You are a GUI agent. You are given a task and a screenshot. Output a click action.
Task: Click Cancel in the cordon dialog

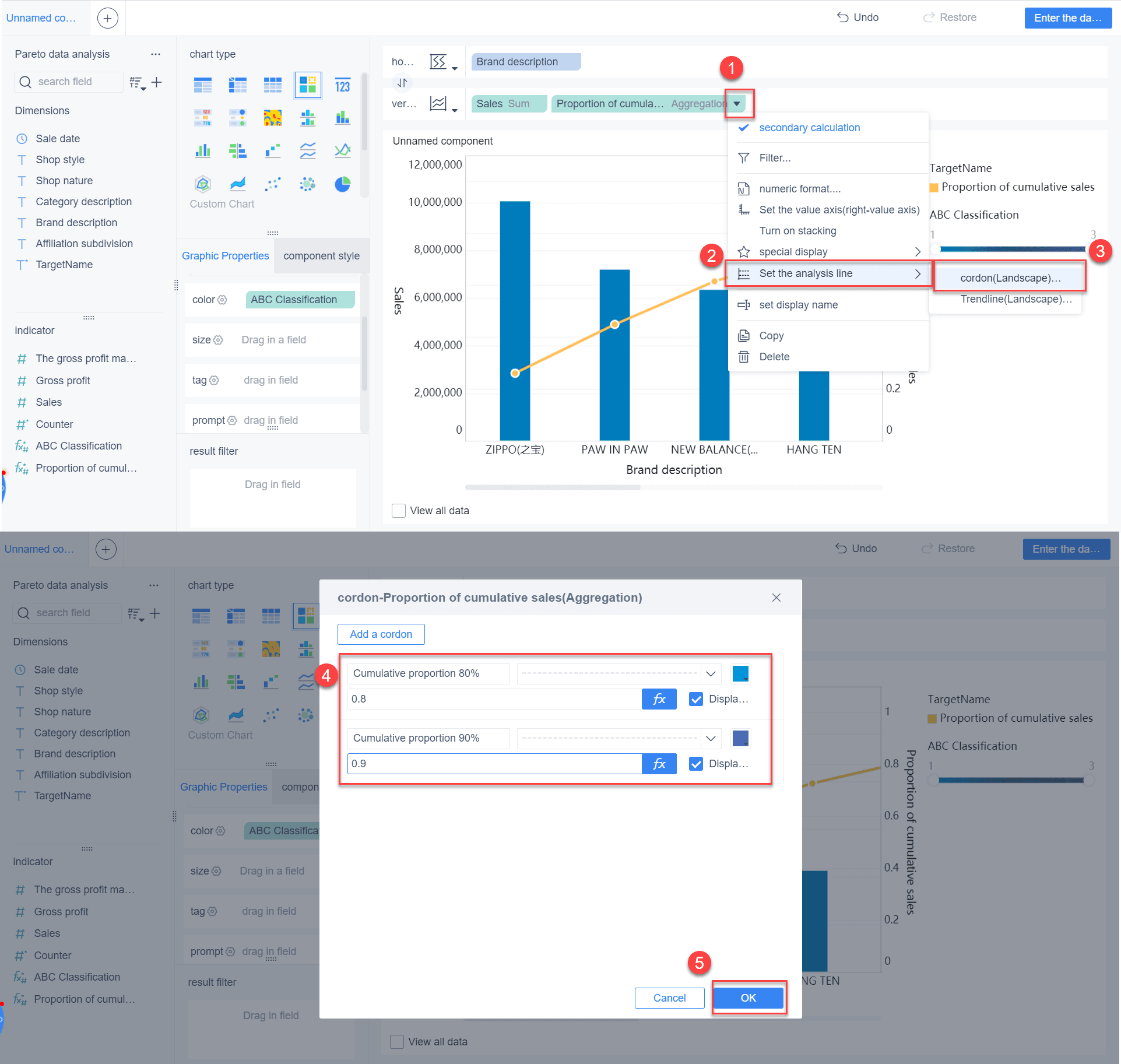point(669,998)
